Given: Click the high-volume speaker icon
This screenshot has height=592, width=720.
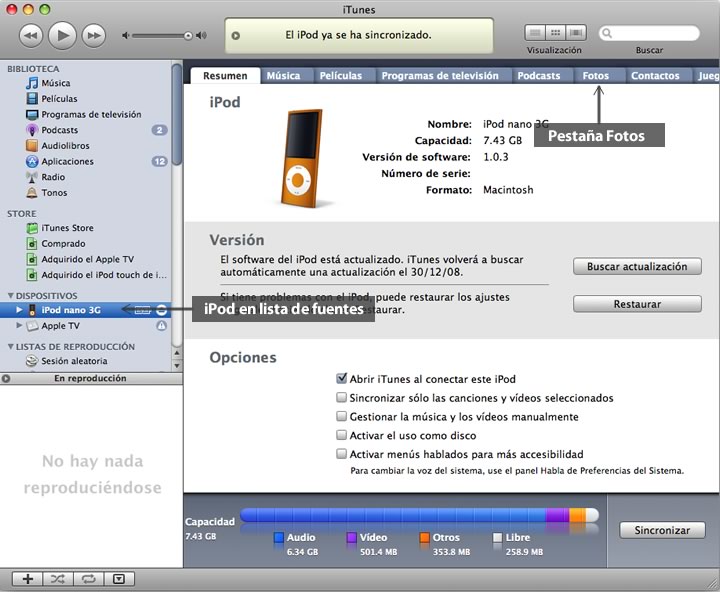Looking at the screenshot, I should tap(202, 35).
